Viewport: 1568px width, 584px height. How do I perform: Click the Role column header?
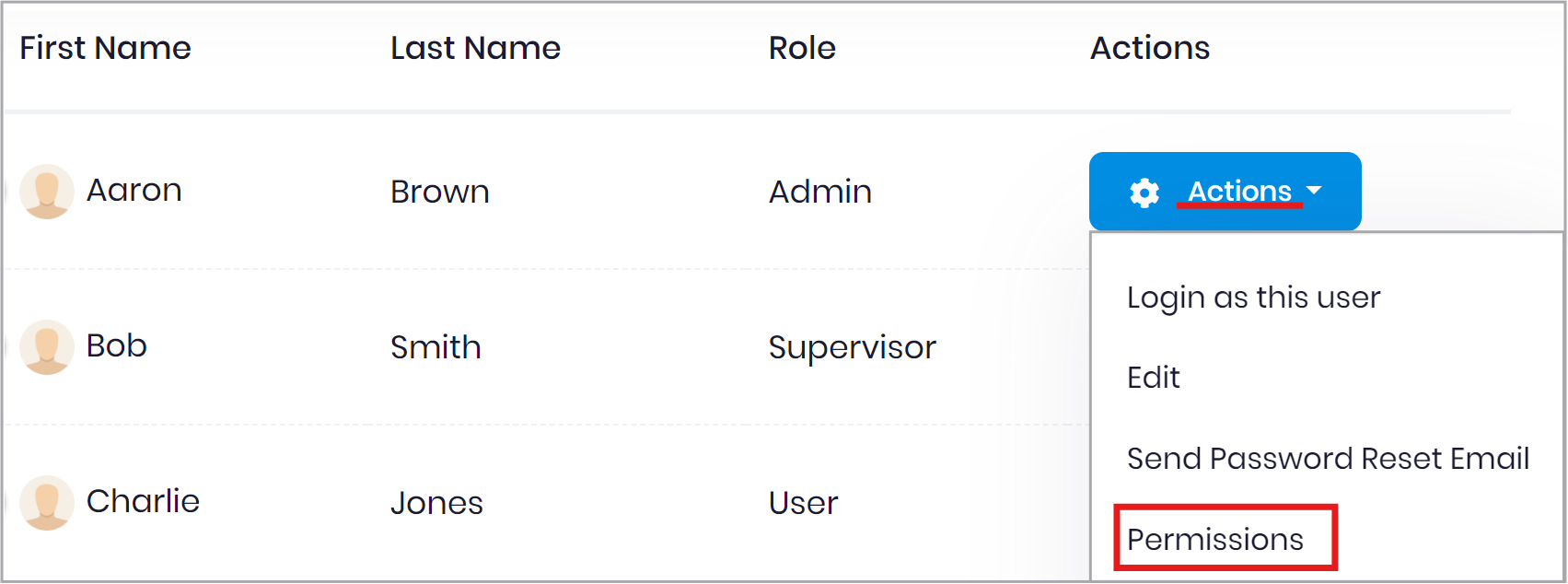point(802,48)
